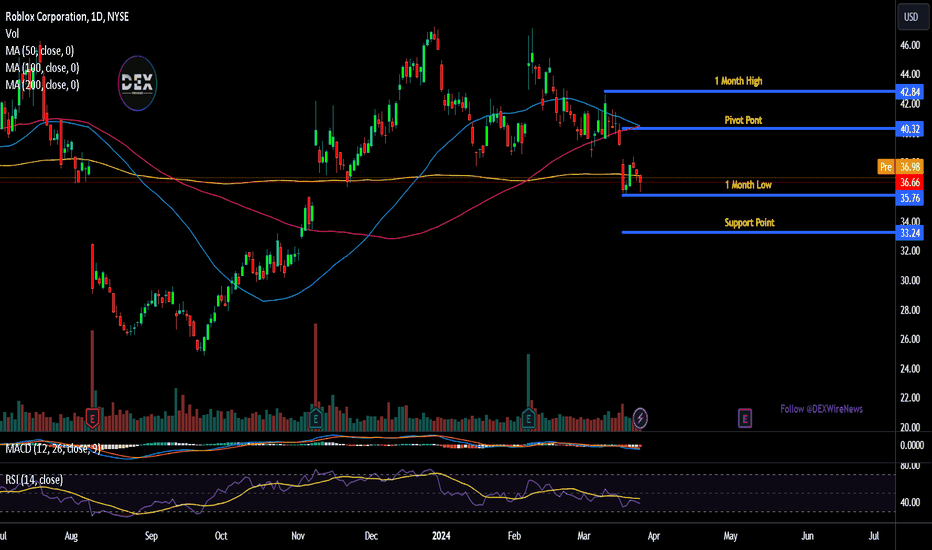The width and height of the screenshot is (932, 550).
Task: Select the '1 Month High' annotation text
Action: pos(738,81)
